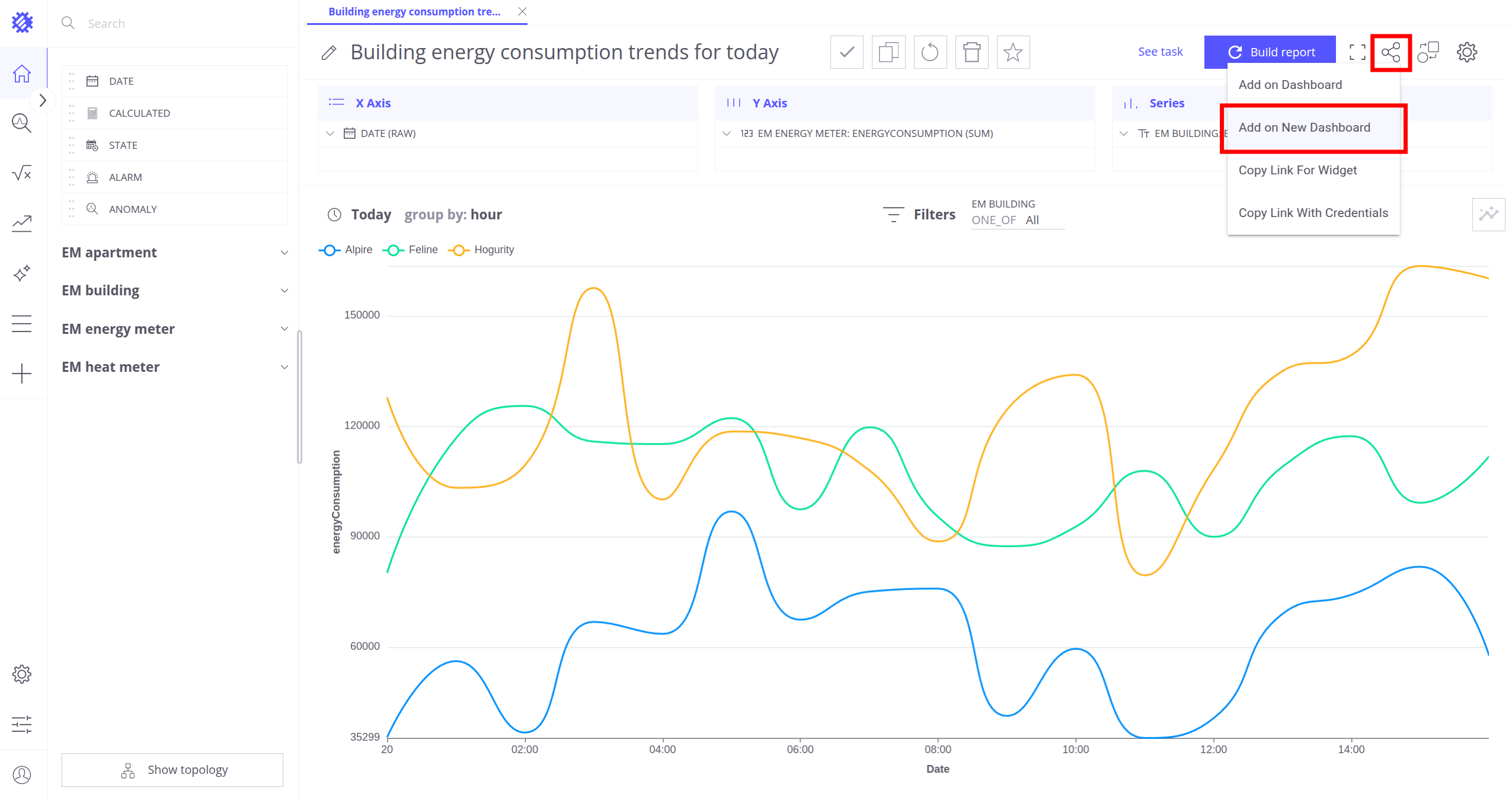This screenshot has height=800, width=1512.
Task: Click the share widget icon
Action: click(x=1390, y=52)
